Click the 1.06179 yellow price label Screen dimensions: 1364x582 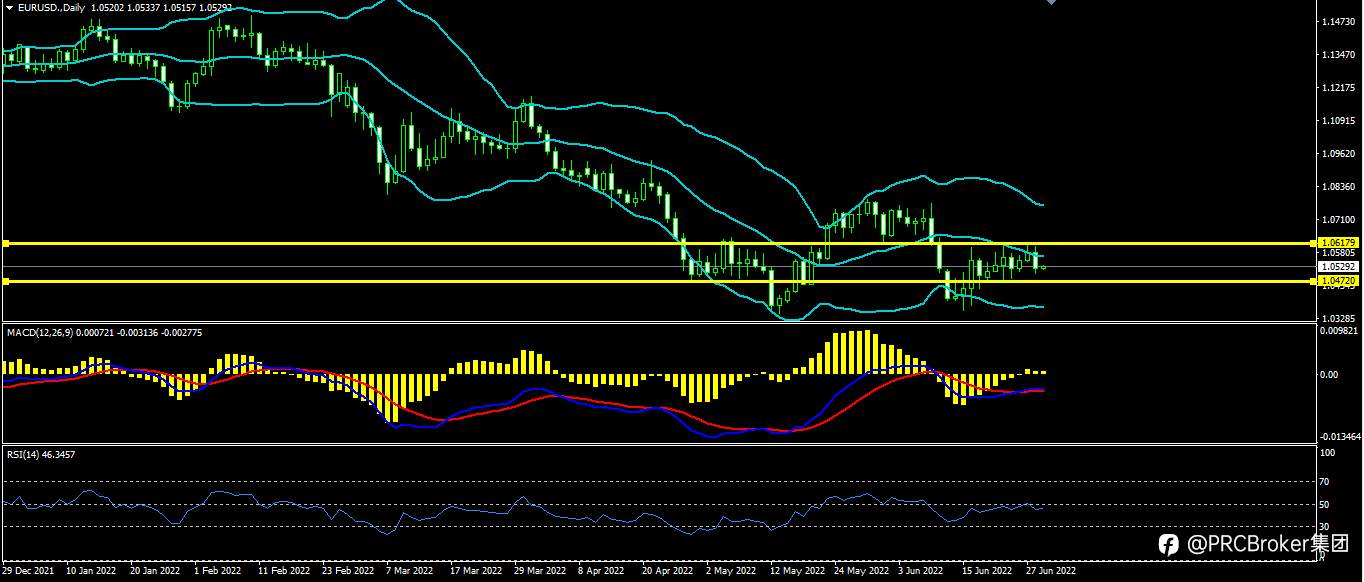(1338, 243)
